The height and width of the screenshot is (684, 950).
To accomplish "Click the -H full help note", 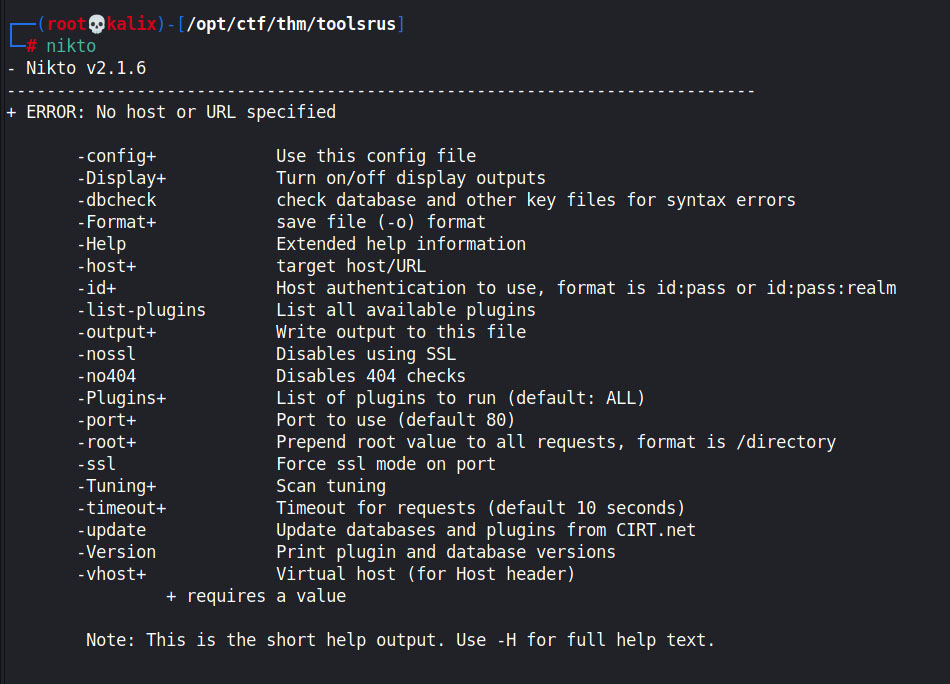I will [x=400, y=640].
